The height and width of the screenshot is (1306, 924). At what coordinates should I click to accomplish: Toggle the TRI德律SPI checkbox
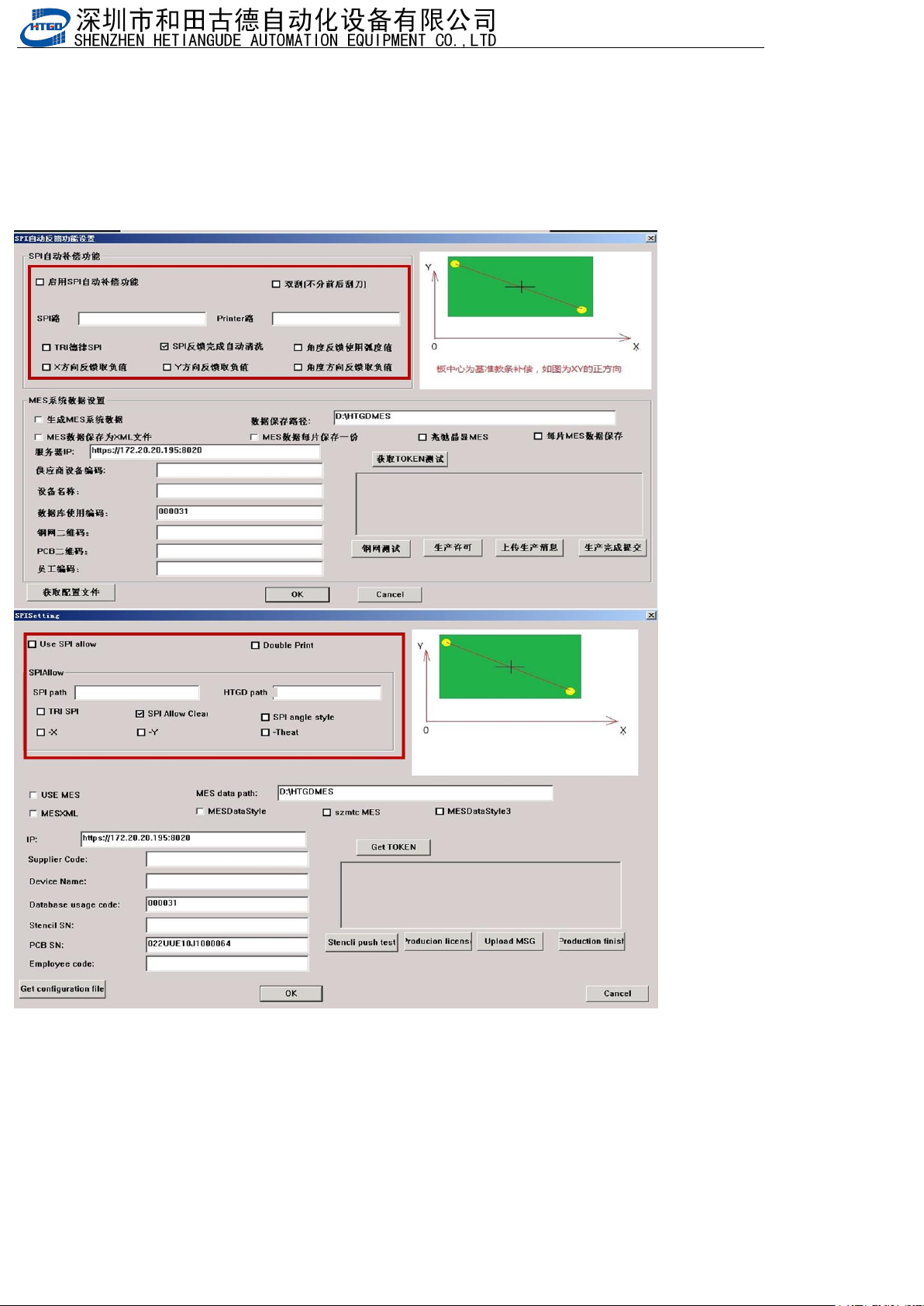pyautogui.click(x=47, y=347)
